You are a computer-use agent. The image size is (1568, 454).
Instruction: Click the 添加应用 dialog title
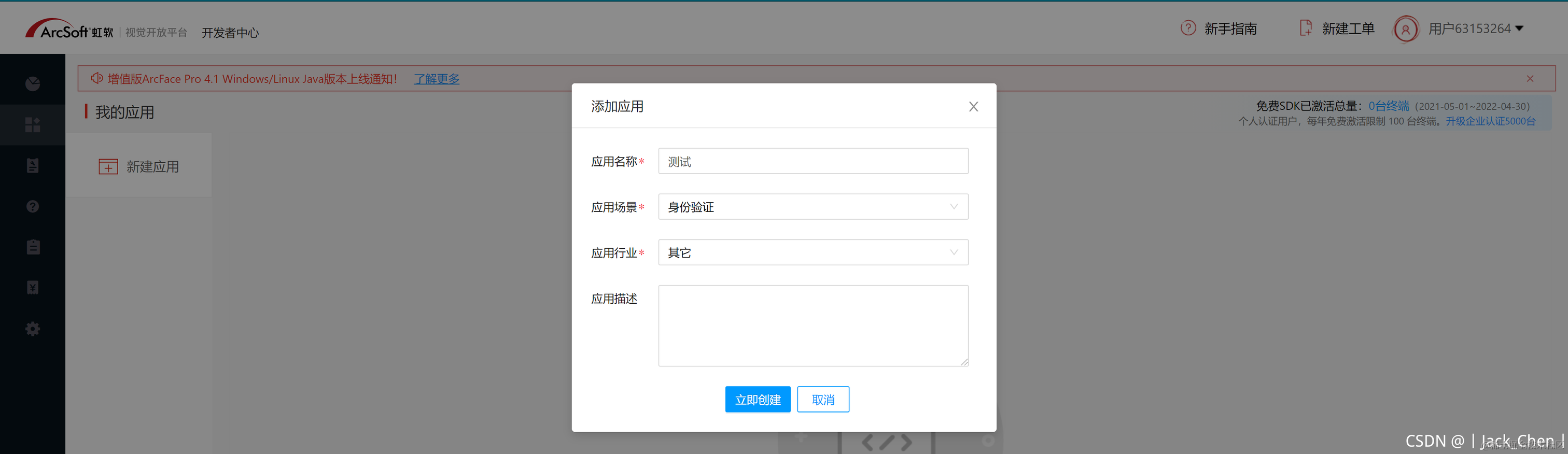617,106
